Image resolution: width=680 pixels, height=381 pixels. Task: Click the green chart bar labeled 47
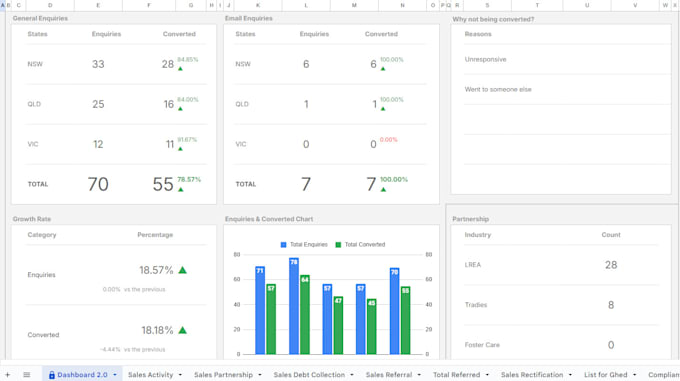click(338, 325)
